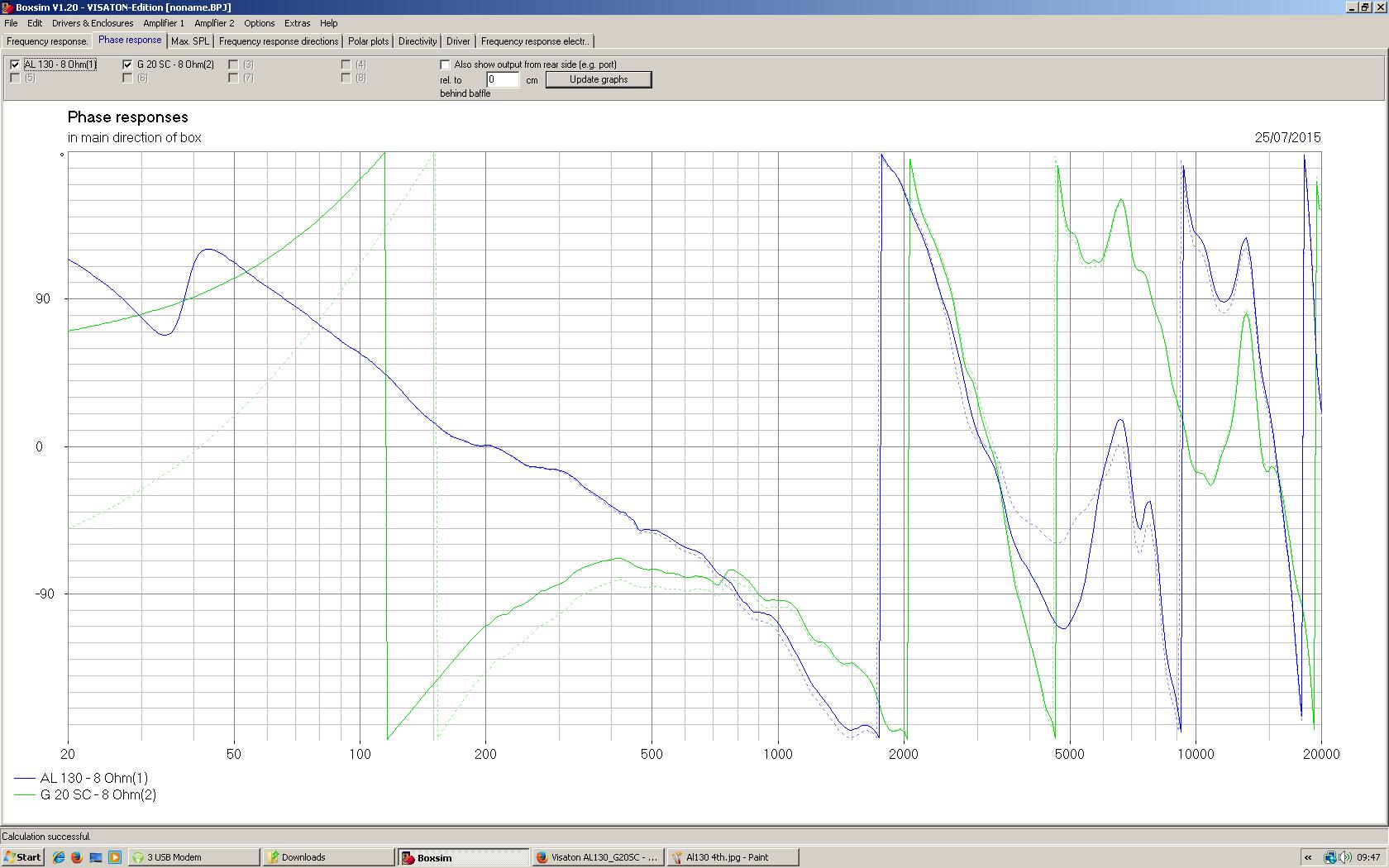This screenshot has height=868, width=1389.
Task: Click the 'Phase responses' graph title
Action: 128,117
